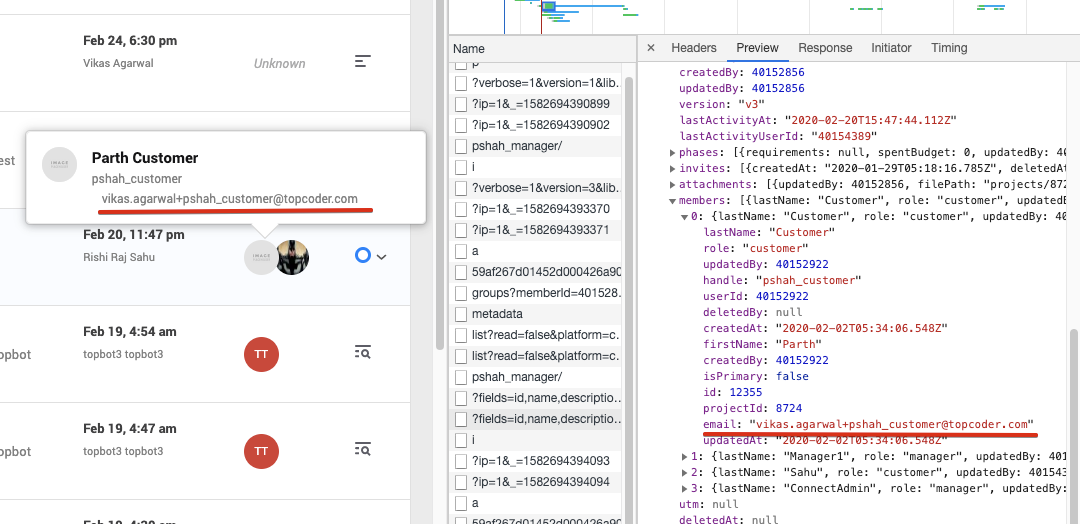Switch to the Preview tab
The height and width of the screenshot is (524, 1080).
click(x=757, y=48)
